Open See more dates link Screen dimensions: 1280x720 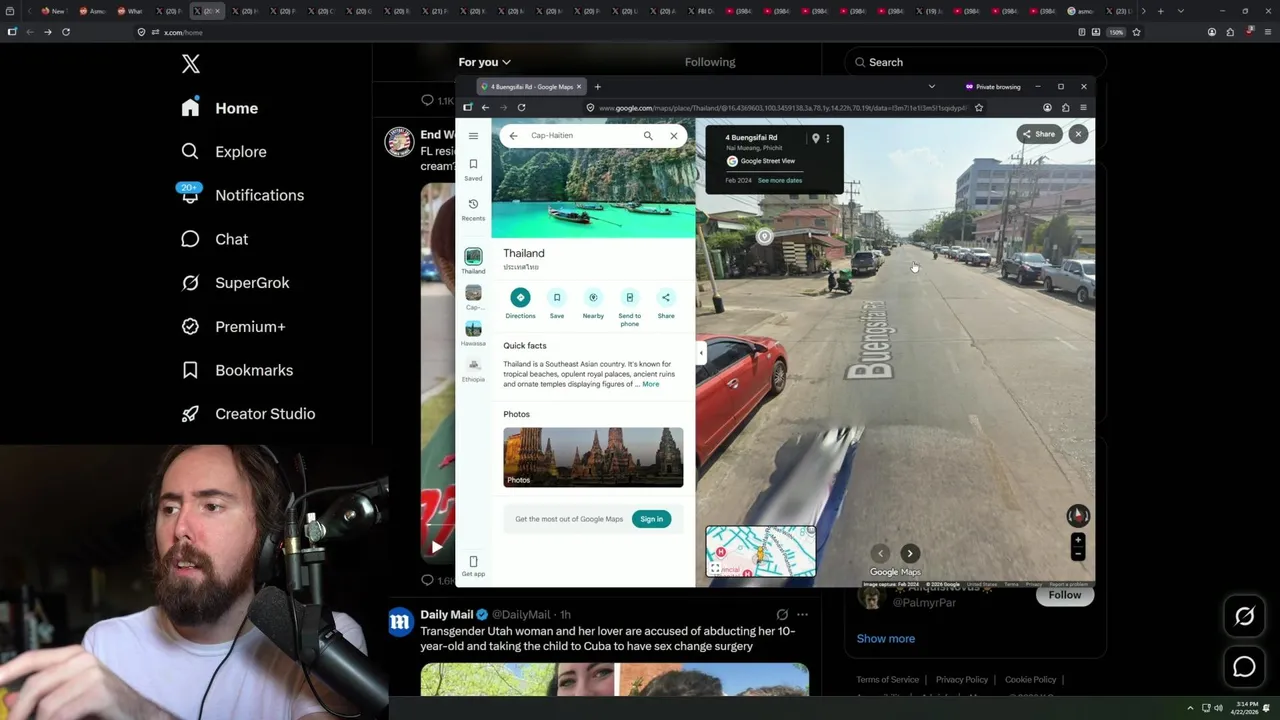pos(780,181)
